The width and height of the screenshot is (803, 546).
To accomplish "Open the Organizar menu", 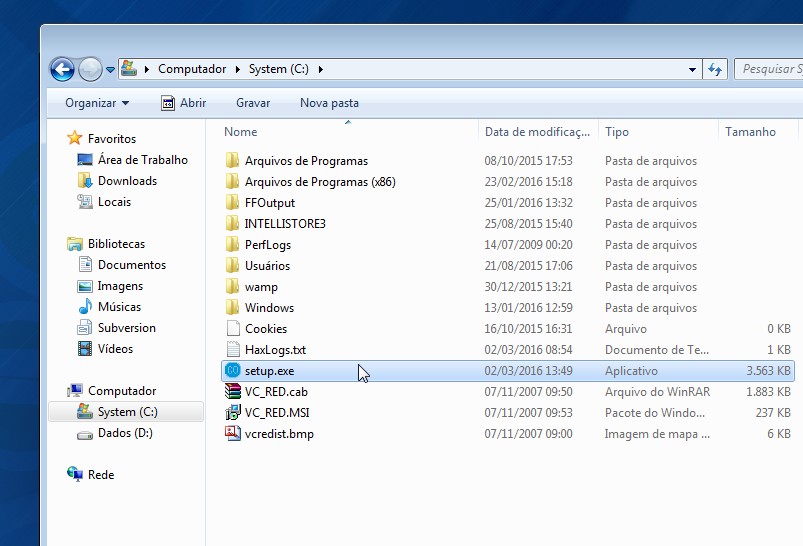I will coord(97,103).
